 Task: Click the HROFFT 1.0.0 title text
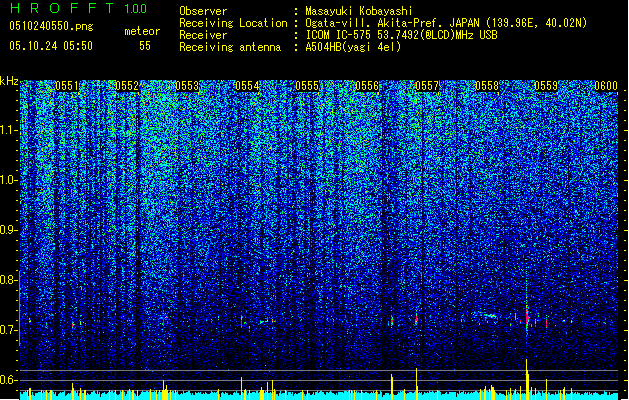click(x=78, y=8)
